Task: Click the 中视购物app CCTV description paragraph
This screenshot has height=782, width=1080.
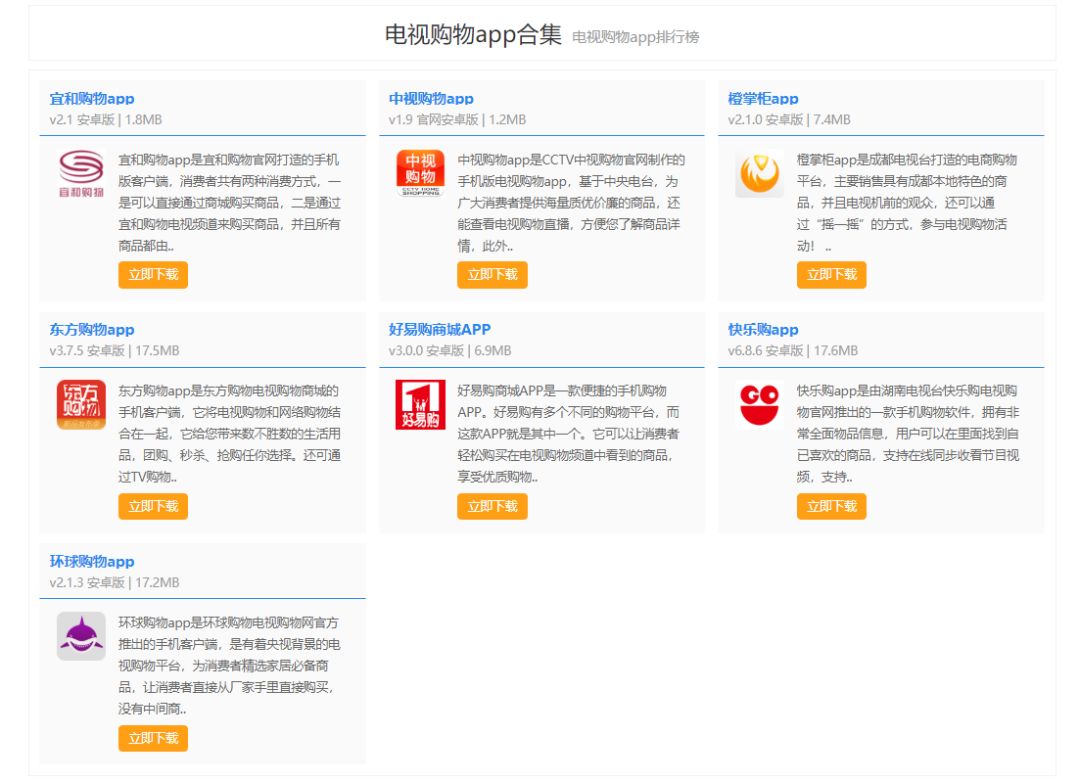Action: [571, 203]
